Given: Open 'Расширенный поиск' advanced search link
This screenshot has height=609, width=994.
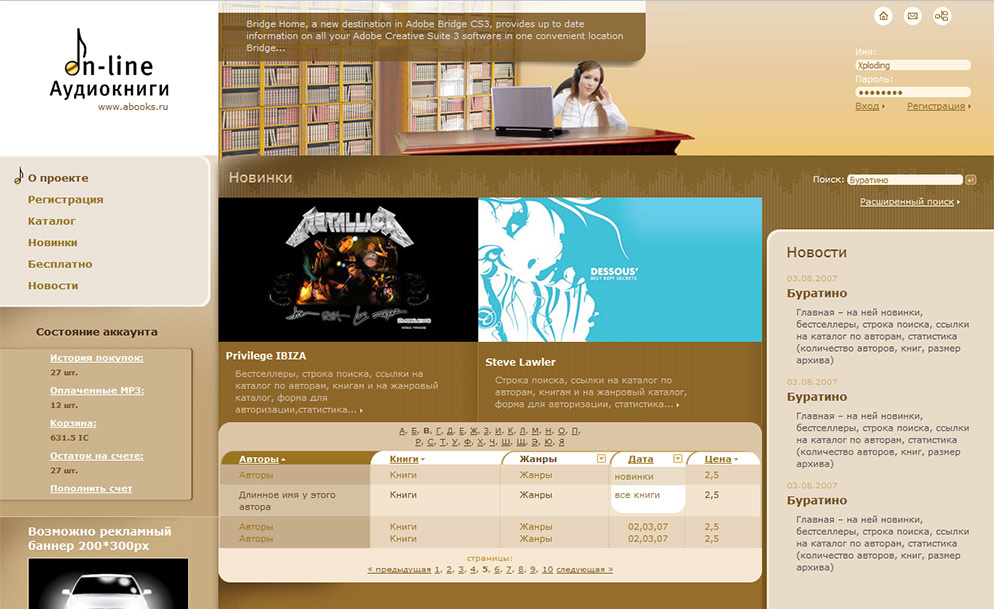Looking at the screenshot, I should tap(907, 202).
